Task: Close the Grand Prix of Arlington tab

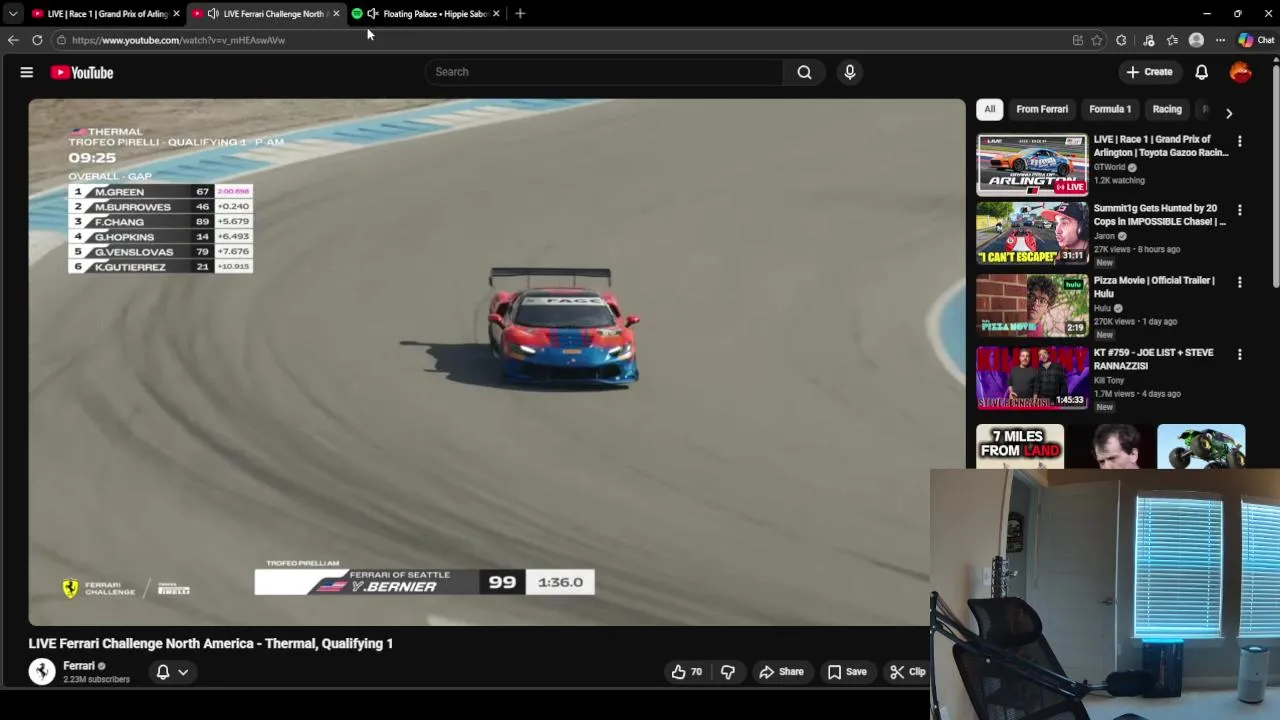Action: (176, 14)
